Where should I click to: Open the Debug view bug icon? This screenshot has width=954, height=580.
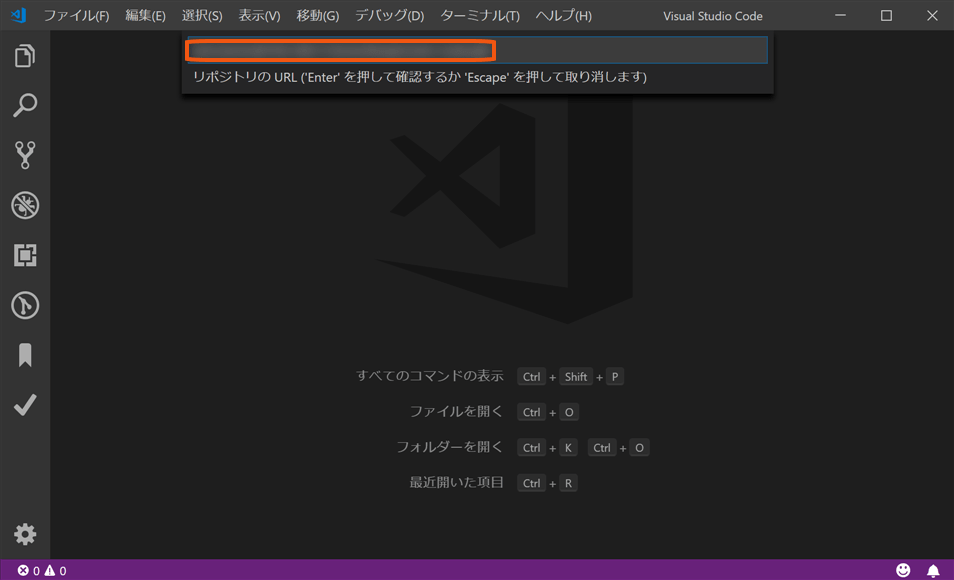point(25,205)
